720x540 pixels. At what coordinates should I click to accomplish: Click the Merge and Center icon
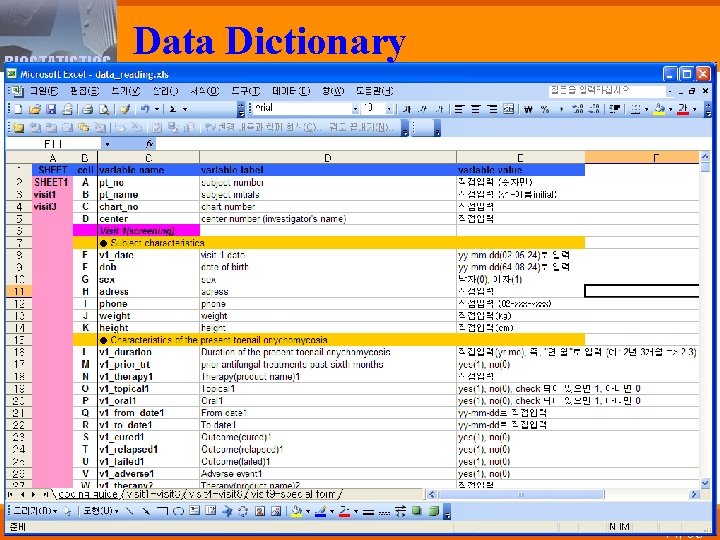tap(509, 109)
